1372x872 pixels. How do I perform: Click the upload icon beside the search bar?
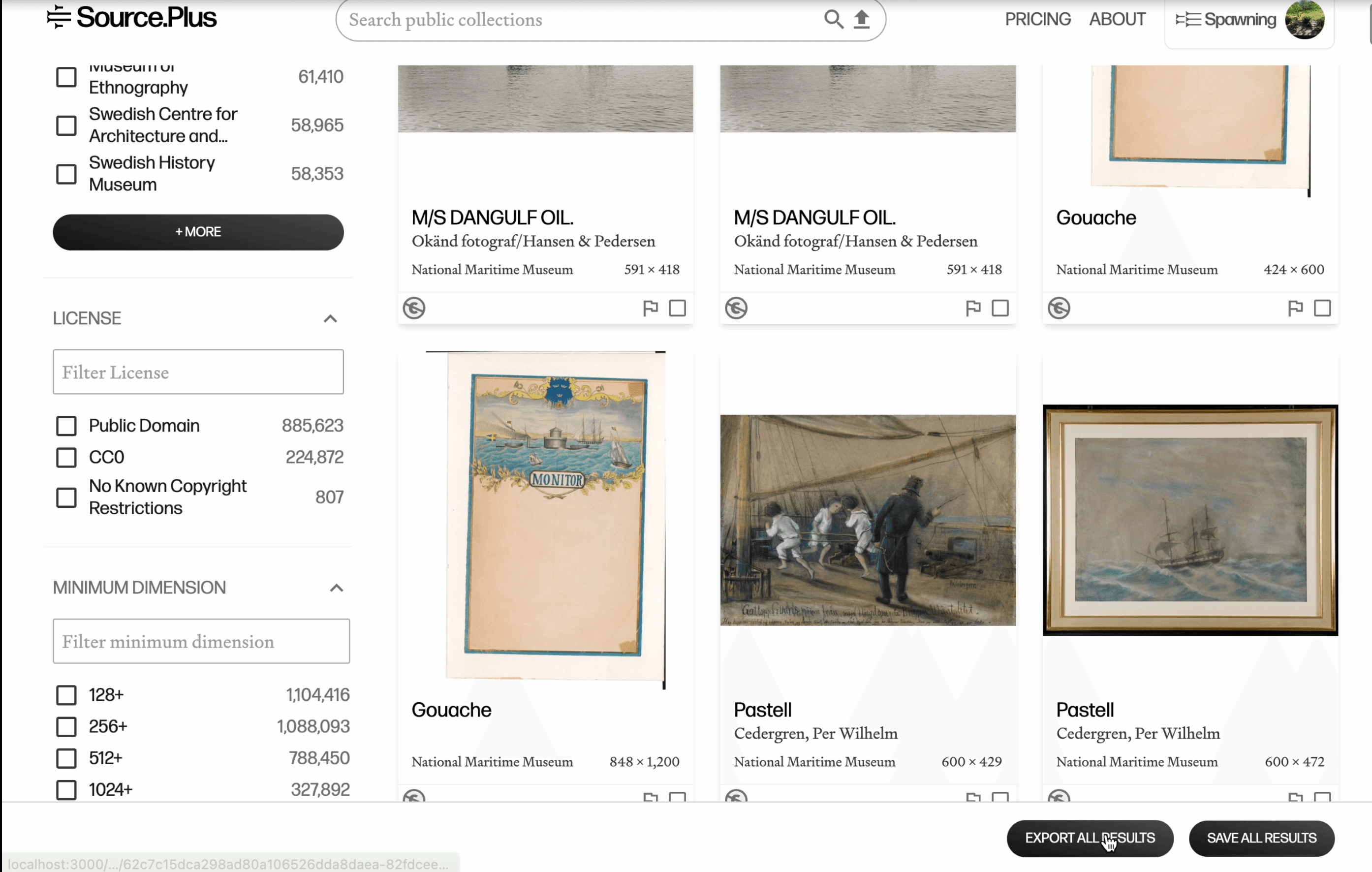point(862,19)
